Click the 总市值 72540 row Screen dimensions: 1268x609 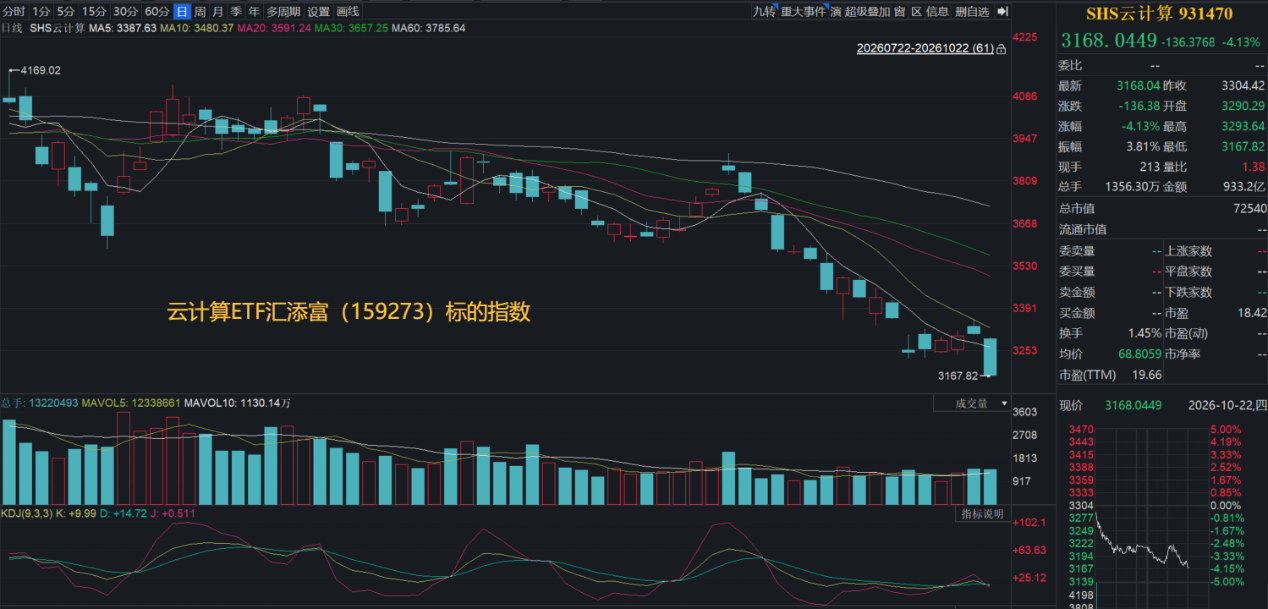click(1162, 208)
